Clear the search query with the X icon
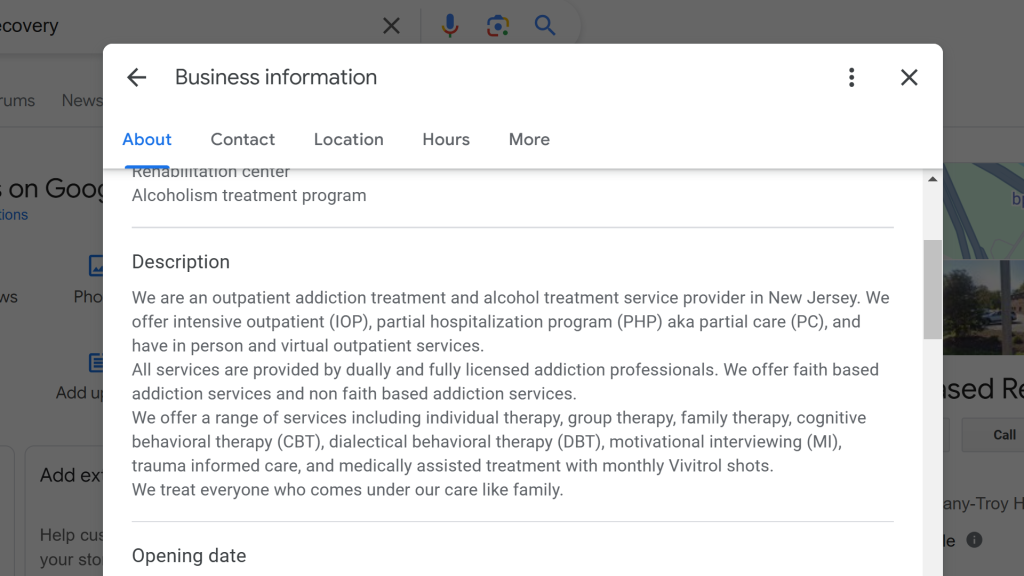 [x=391, y=25]
